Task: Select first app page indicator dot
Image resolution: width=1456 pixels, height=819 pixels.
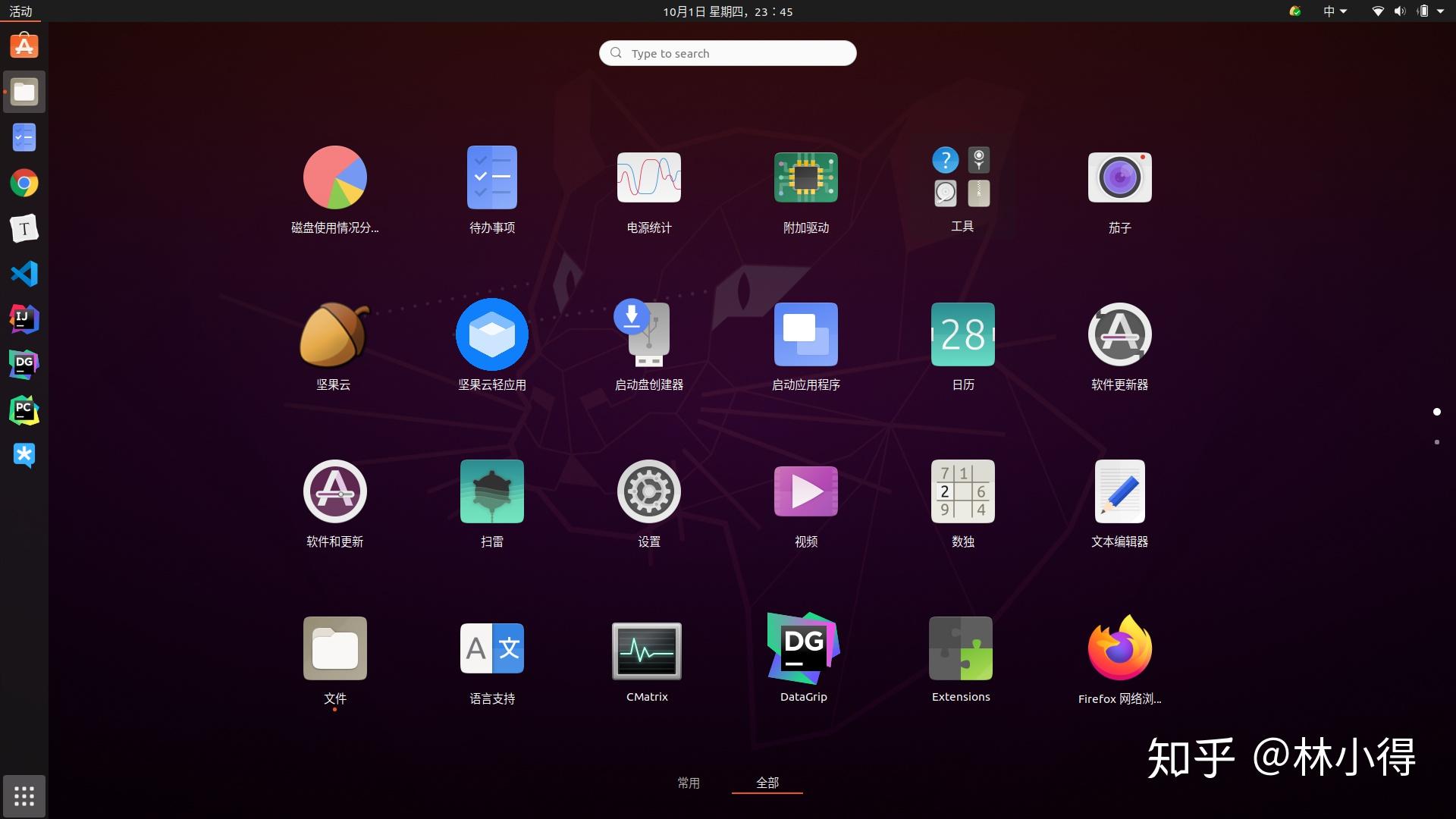Action: [1437, 412]
